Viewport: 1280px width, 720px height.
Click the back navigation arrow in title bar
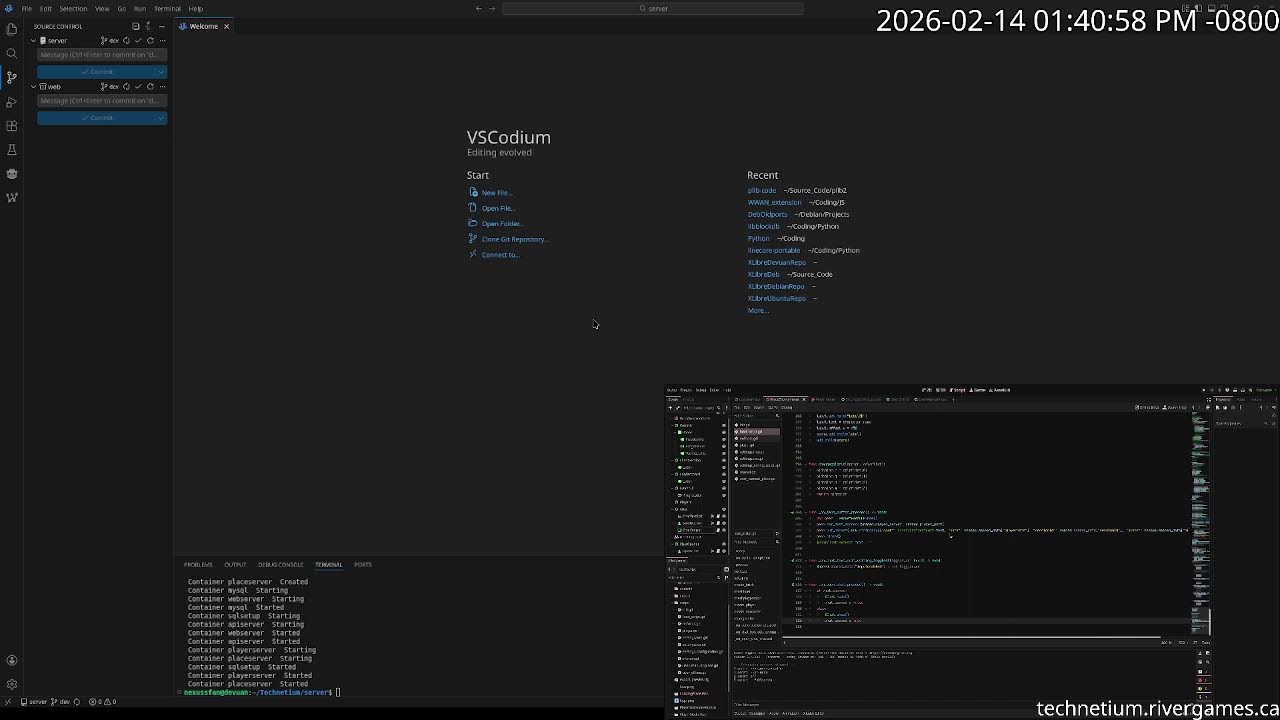click(478, 8)
